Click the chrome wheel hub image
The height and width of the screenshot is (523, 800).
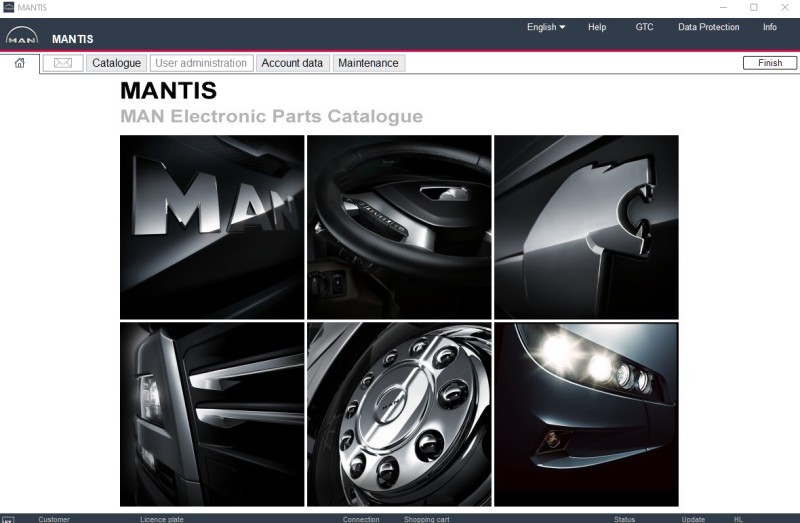[399, 414]
